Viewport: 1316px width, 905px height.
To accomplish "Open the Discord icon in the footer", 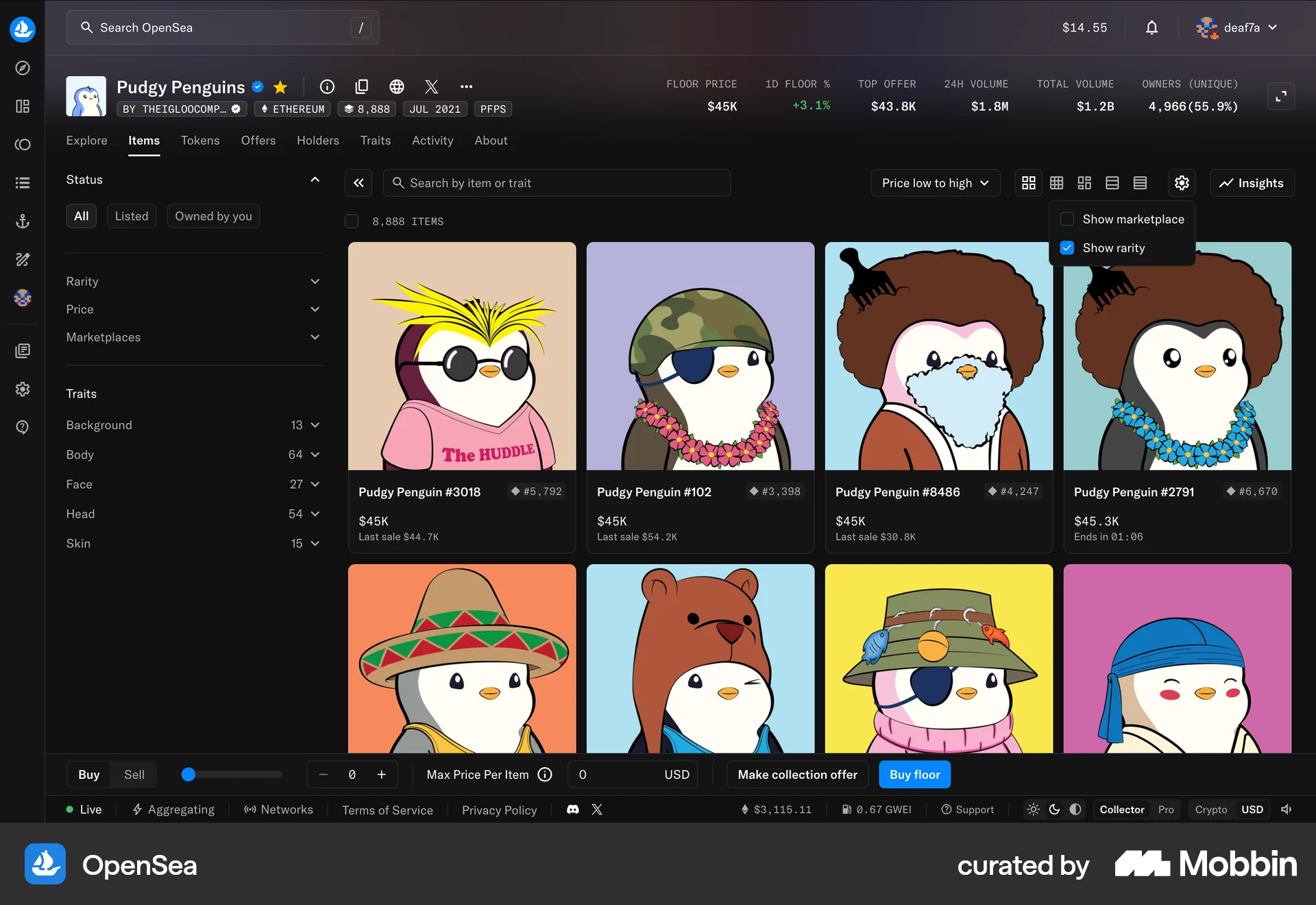I will click(x=572, y=810).
